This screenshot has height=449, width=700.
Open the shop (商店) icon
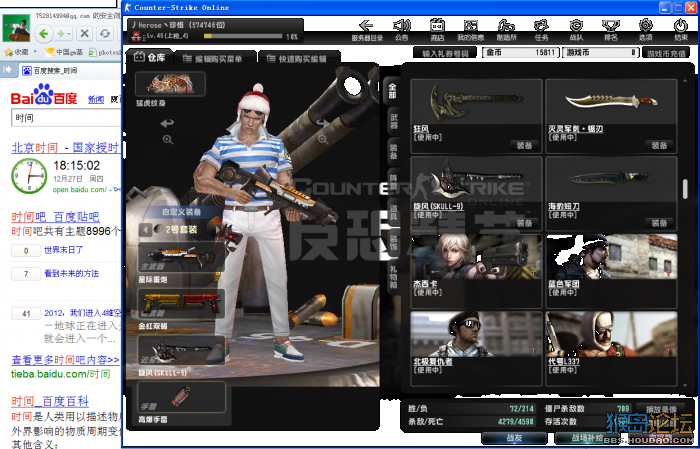(437, 29)
